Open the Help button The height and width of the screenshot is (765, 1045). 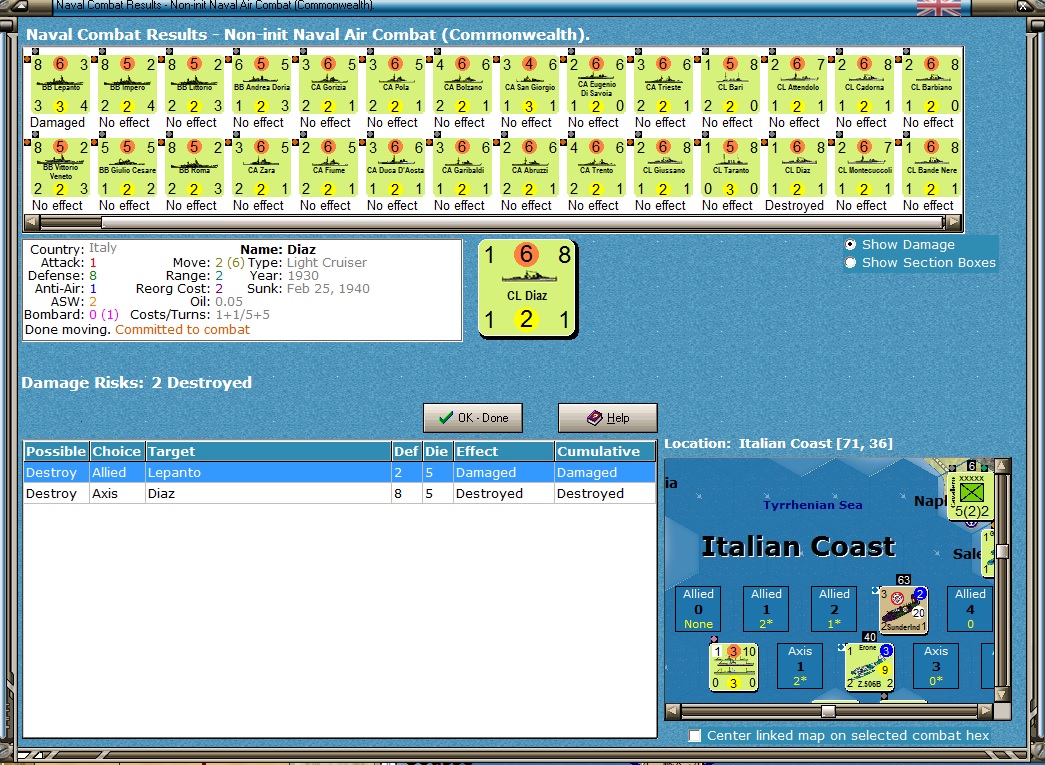(607, 418)
